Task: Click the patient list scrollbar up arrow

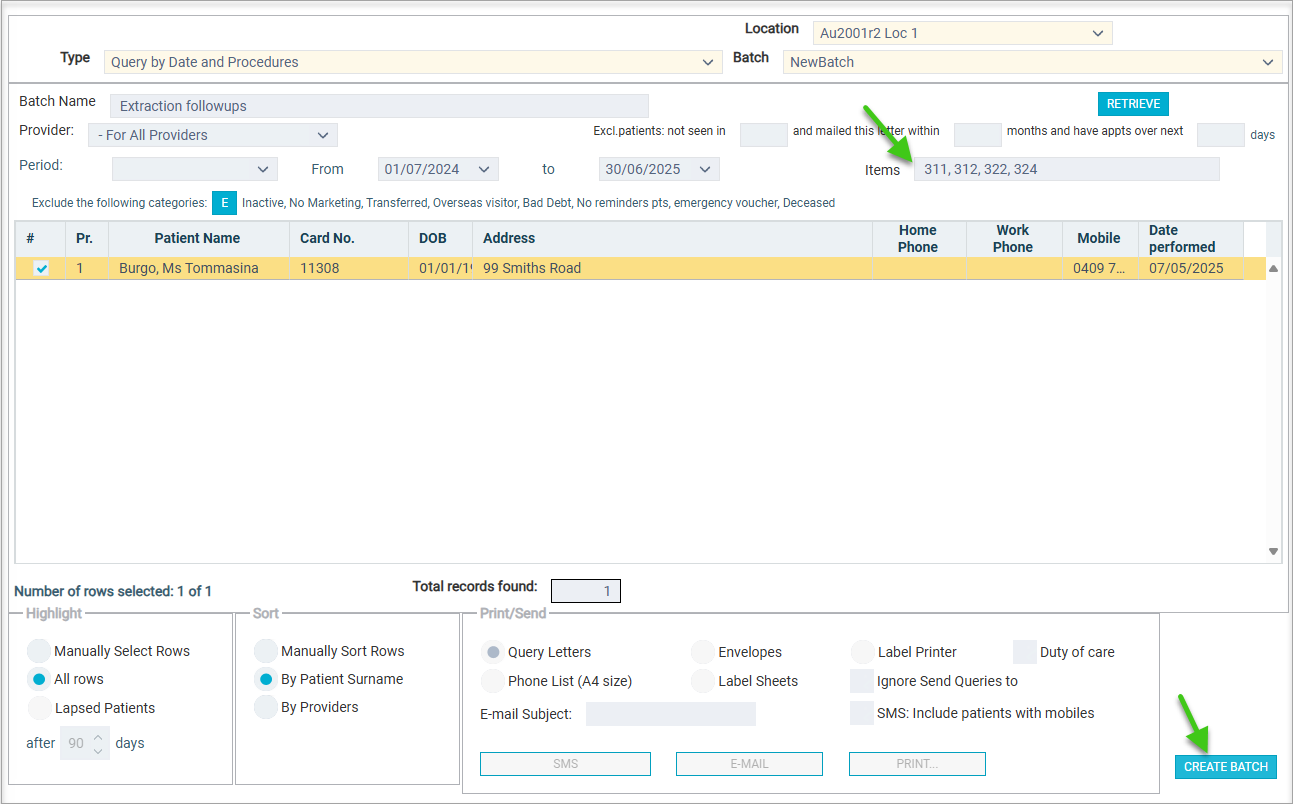Action: 1273,269
